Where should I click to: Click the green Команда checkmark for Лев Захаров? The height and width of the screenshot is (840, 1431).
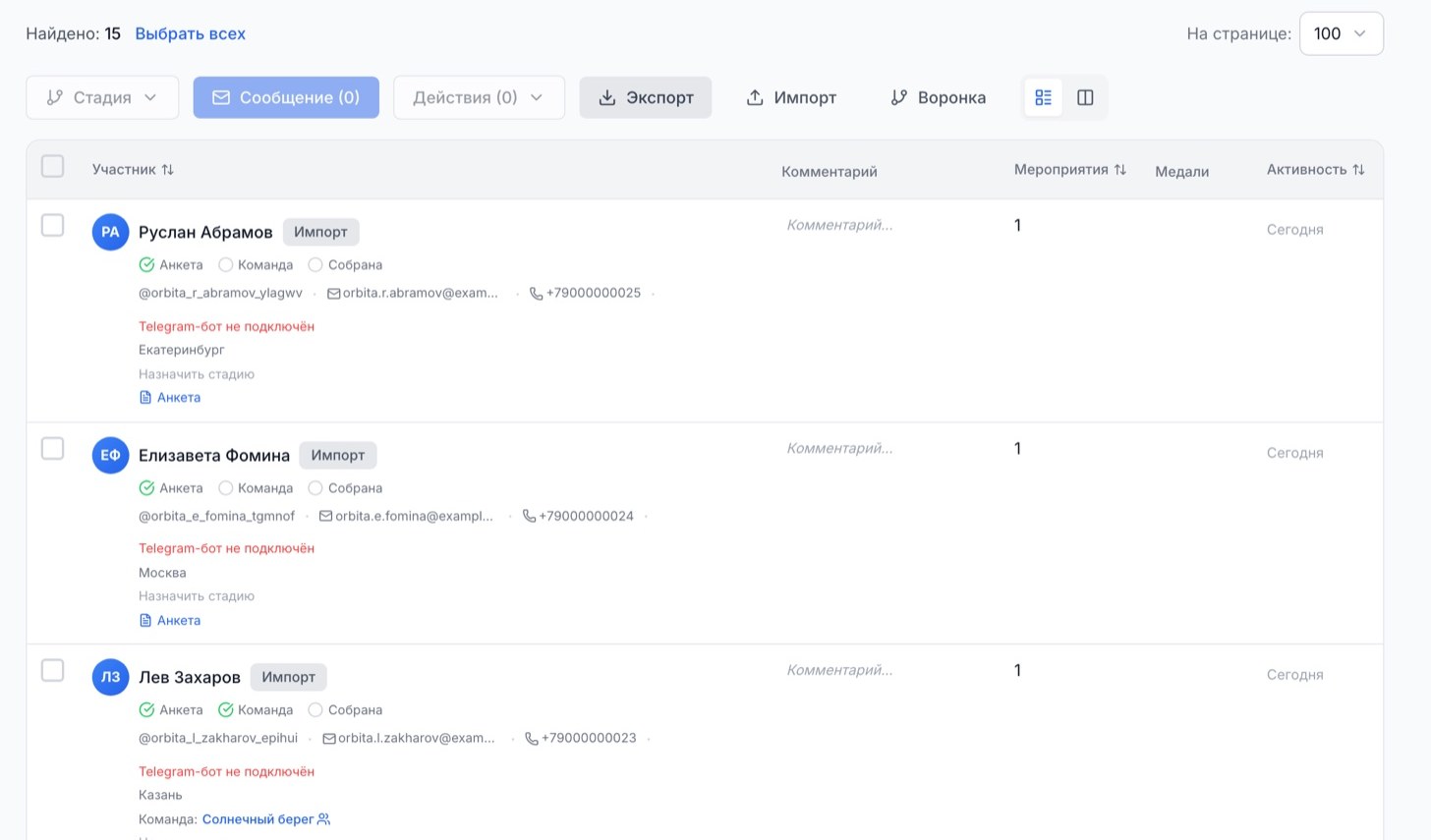[x=225, y=710]
